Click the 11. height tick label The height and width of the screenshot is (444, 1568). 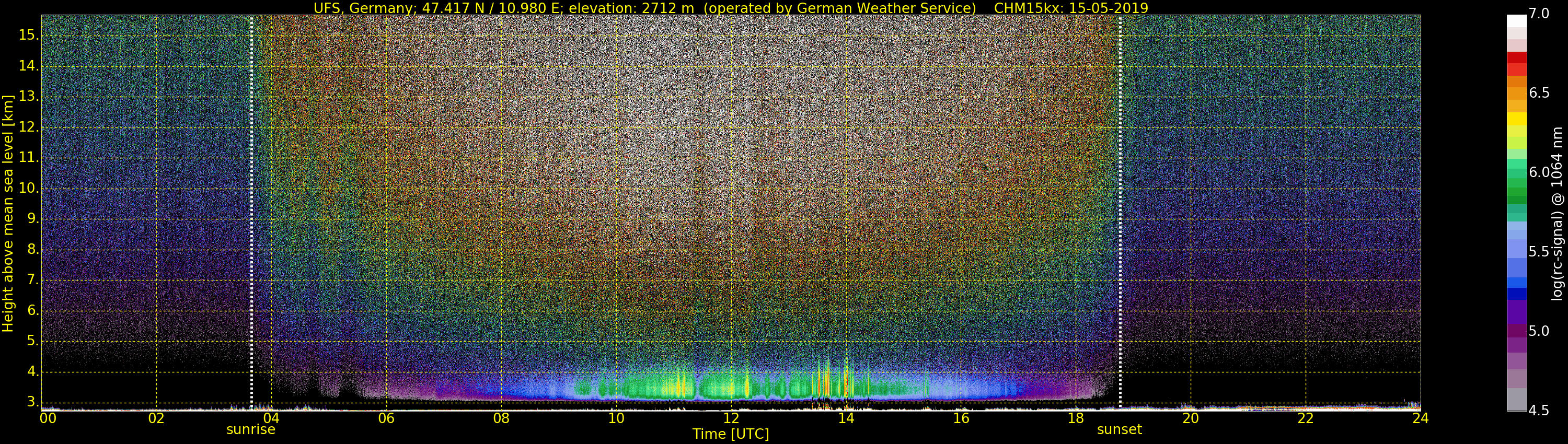pos(29,158)
